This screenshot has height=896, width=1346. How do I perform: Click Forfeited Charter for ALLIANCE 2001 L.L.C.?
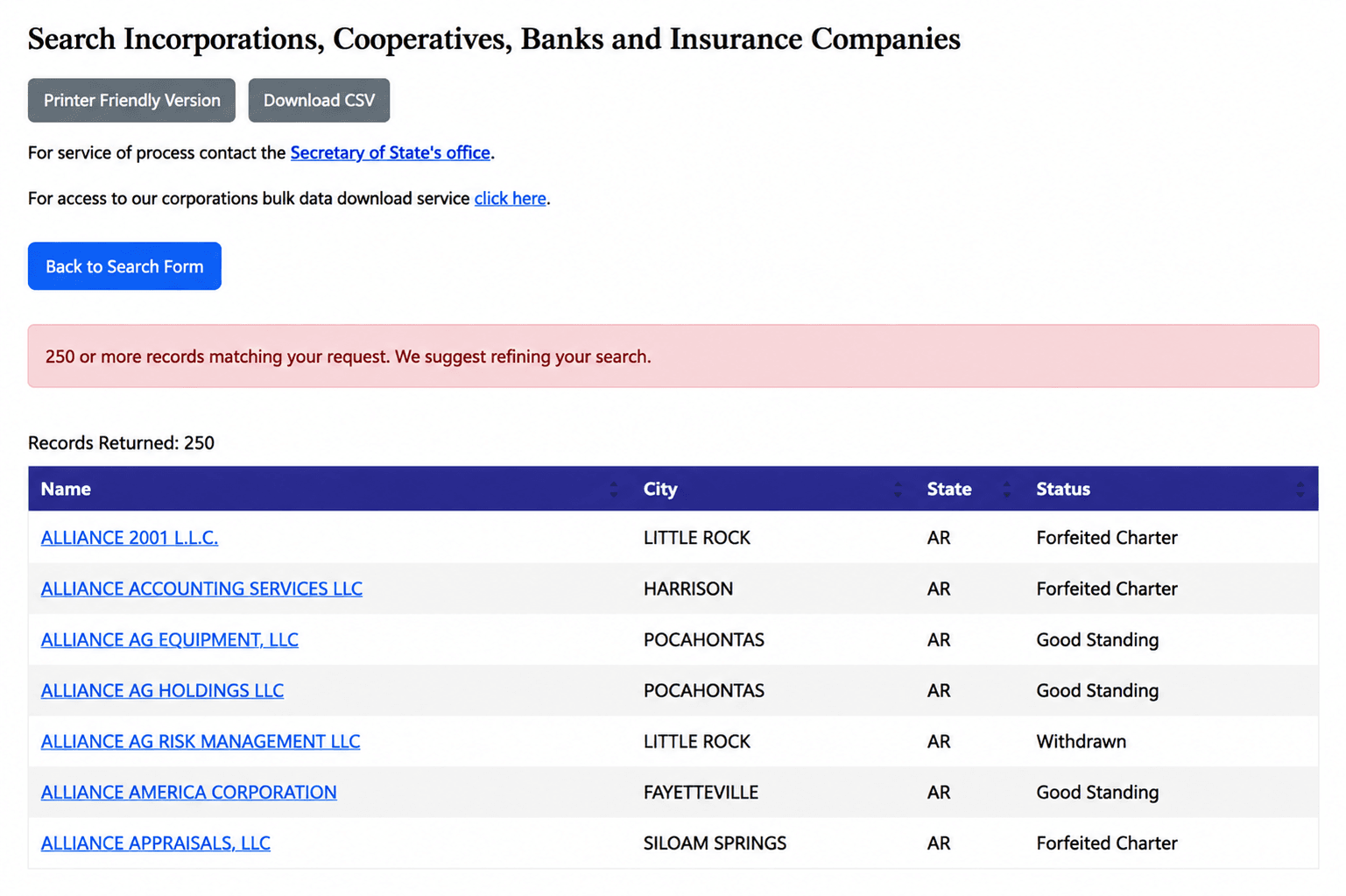(x=1107, y=538)
